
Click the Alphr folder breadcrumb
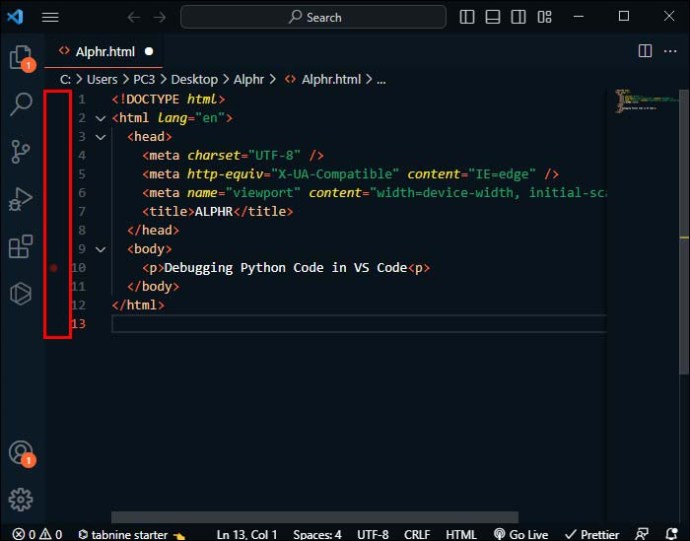coord(249,80)
